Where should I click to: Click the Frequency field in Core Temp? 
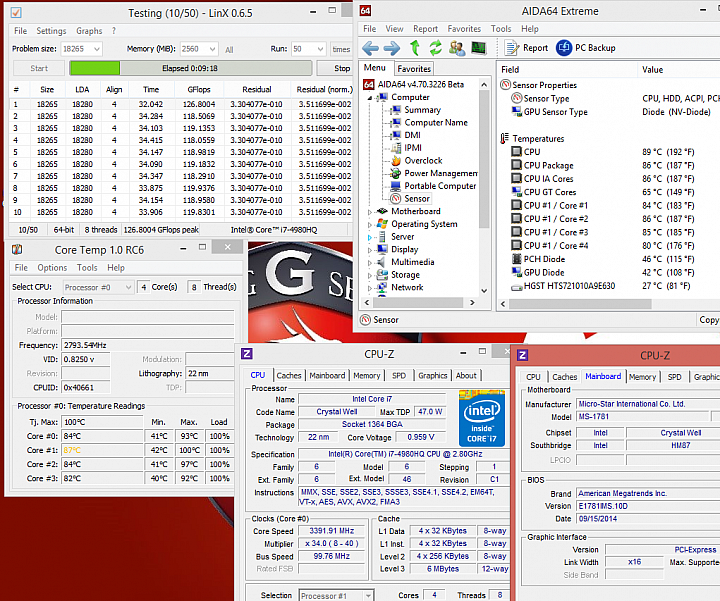(x=148, y=345)
